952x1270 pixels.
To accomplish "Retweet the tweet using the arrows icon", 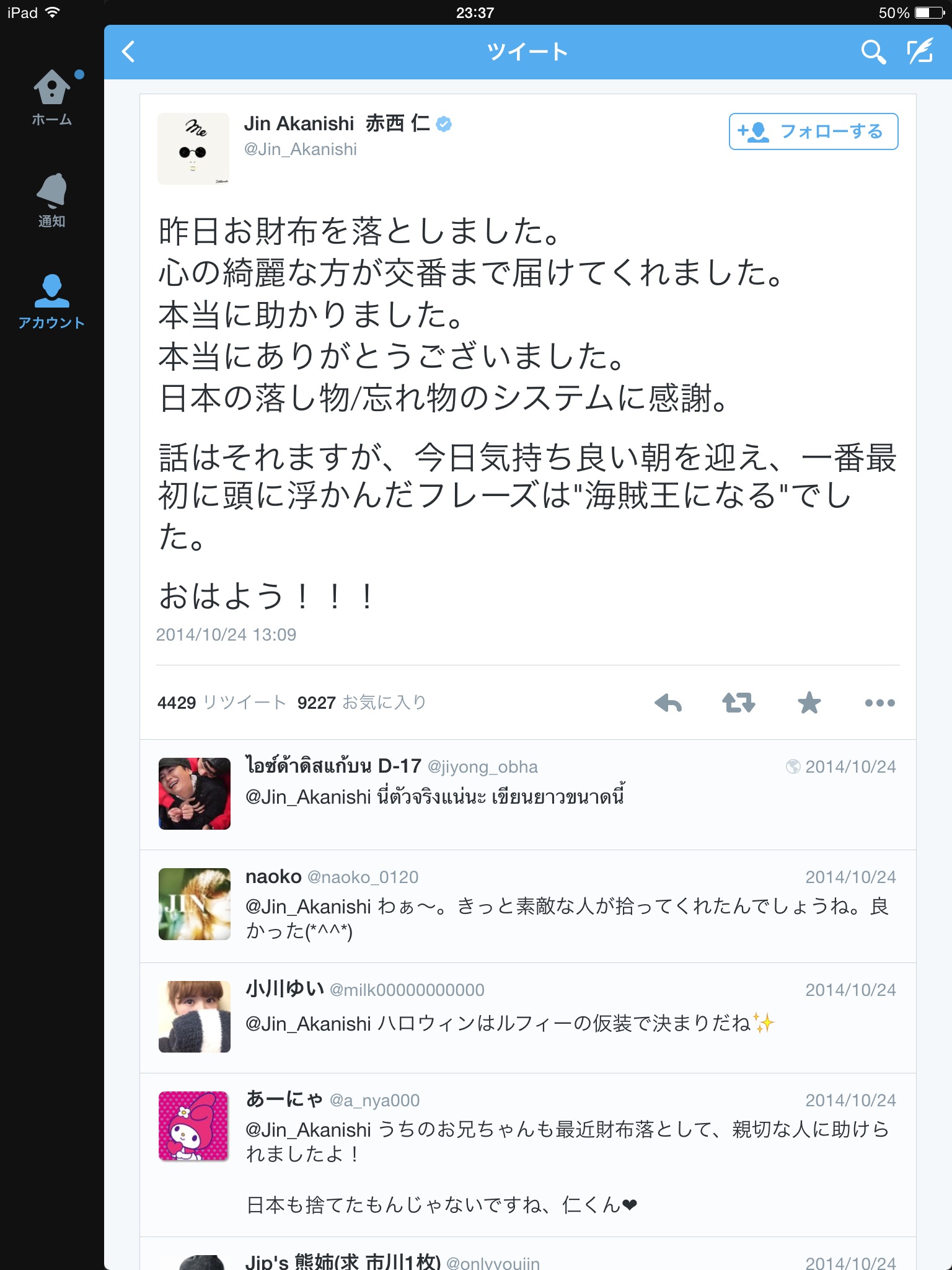I will (x=739, y=703).
